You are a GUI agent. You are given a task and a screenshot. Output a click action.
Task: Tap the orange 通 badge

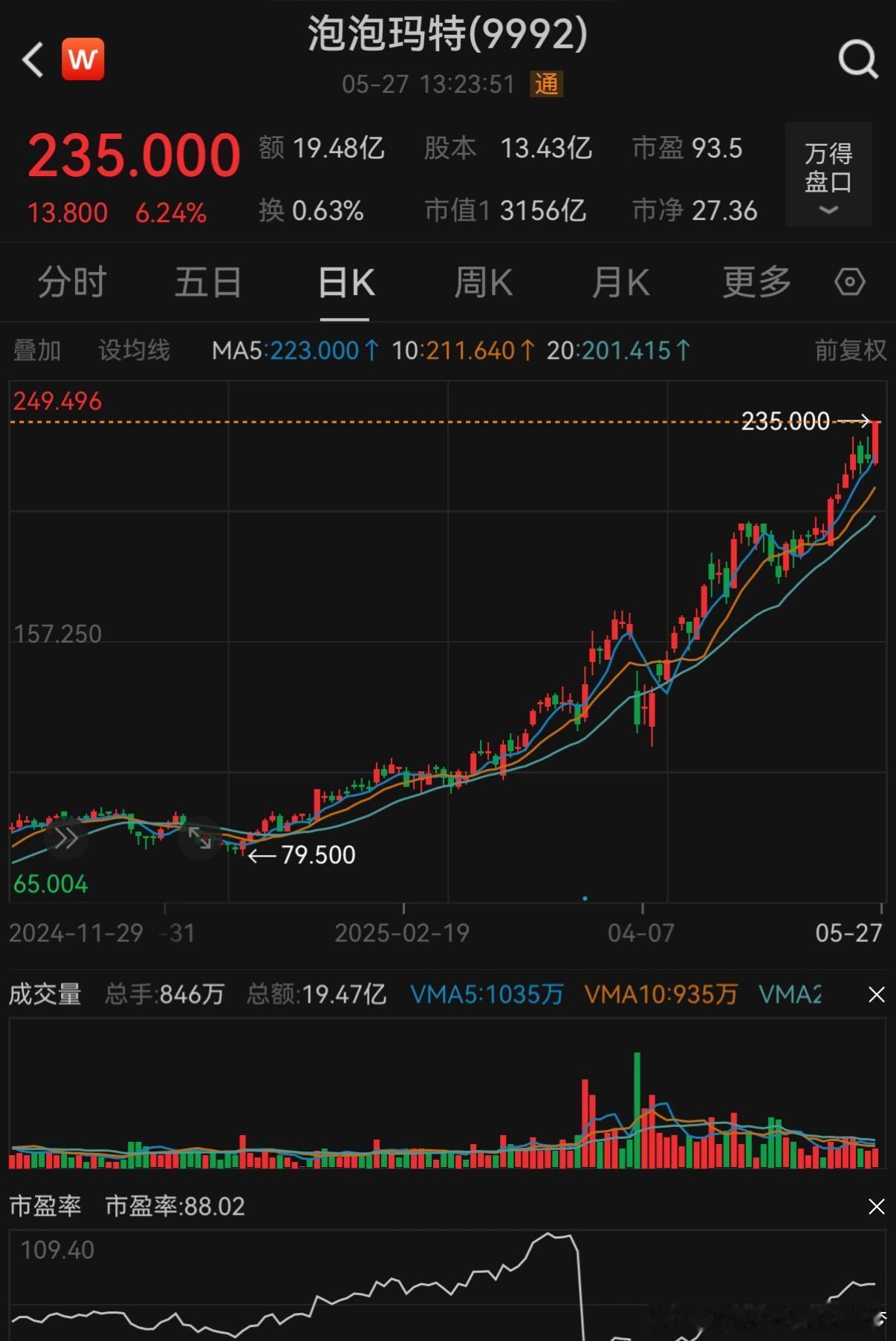546,84
